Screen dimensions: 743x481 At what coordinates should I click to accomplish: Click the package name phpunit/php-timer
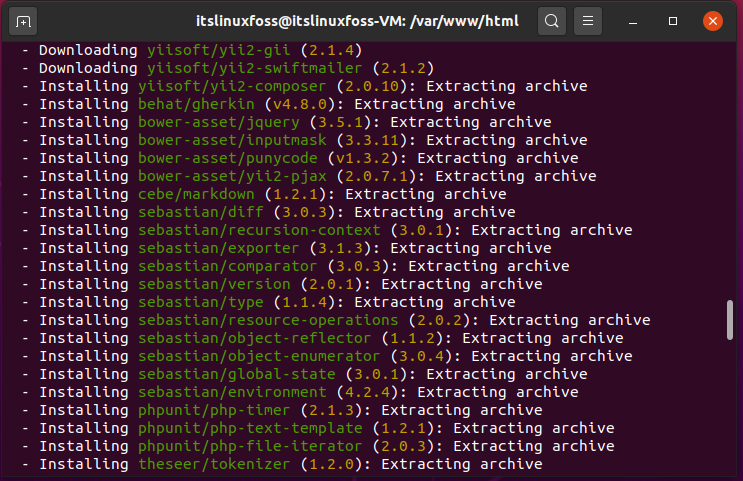214,410
